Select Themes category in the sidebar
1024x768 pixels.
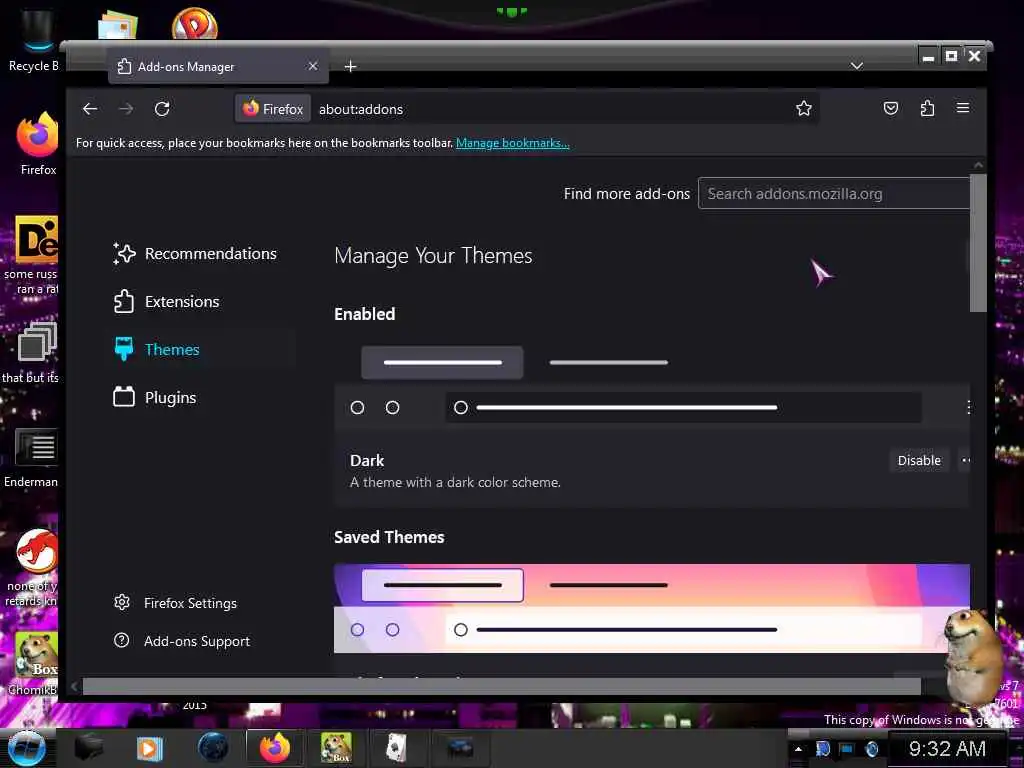tap(157, 349)
